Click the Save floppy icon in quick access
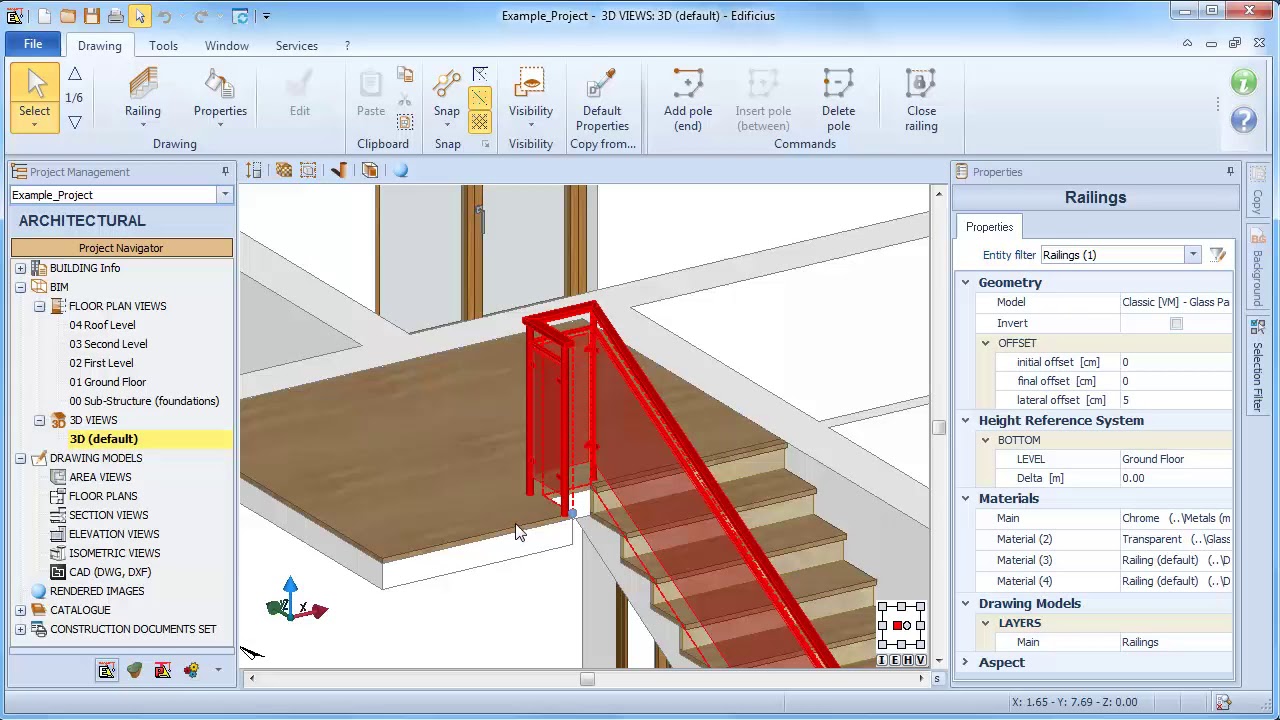 (92, 16)
